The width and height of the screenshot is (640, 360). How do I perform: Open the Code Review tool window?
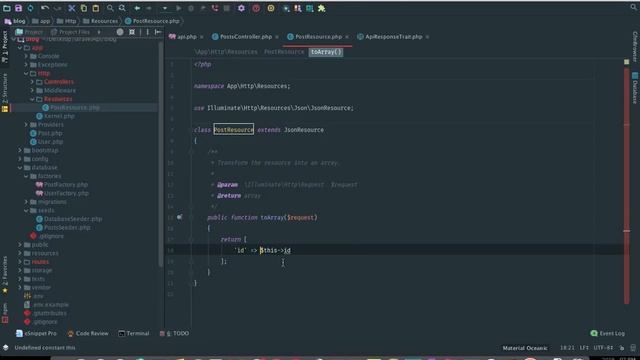click(x=88, y=333)
